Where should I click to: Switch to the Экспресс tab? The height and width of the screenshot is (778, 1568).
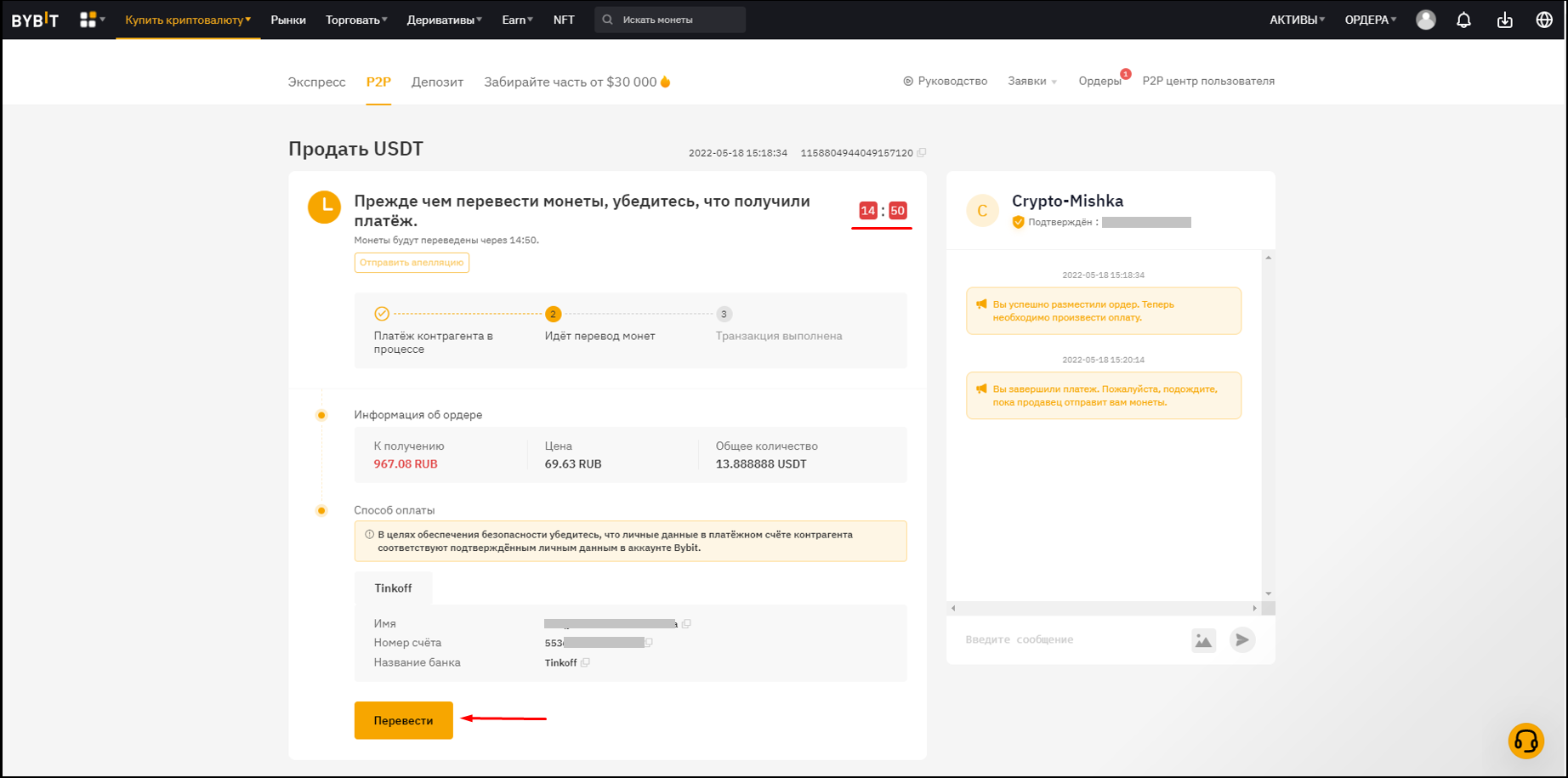pyautogui.click(x=316, y=82)
